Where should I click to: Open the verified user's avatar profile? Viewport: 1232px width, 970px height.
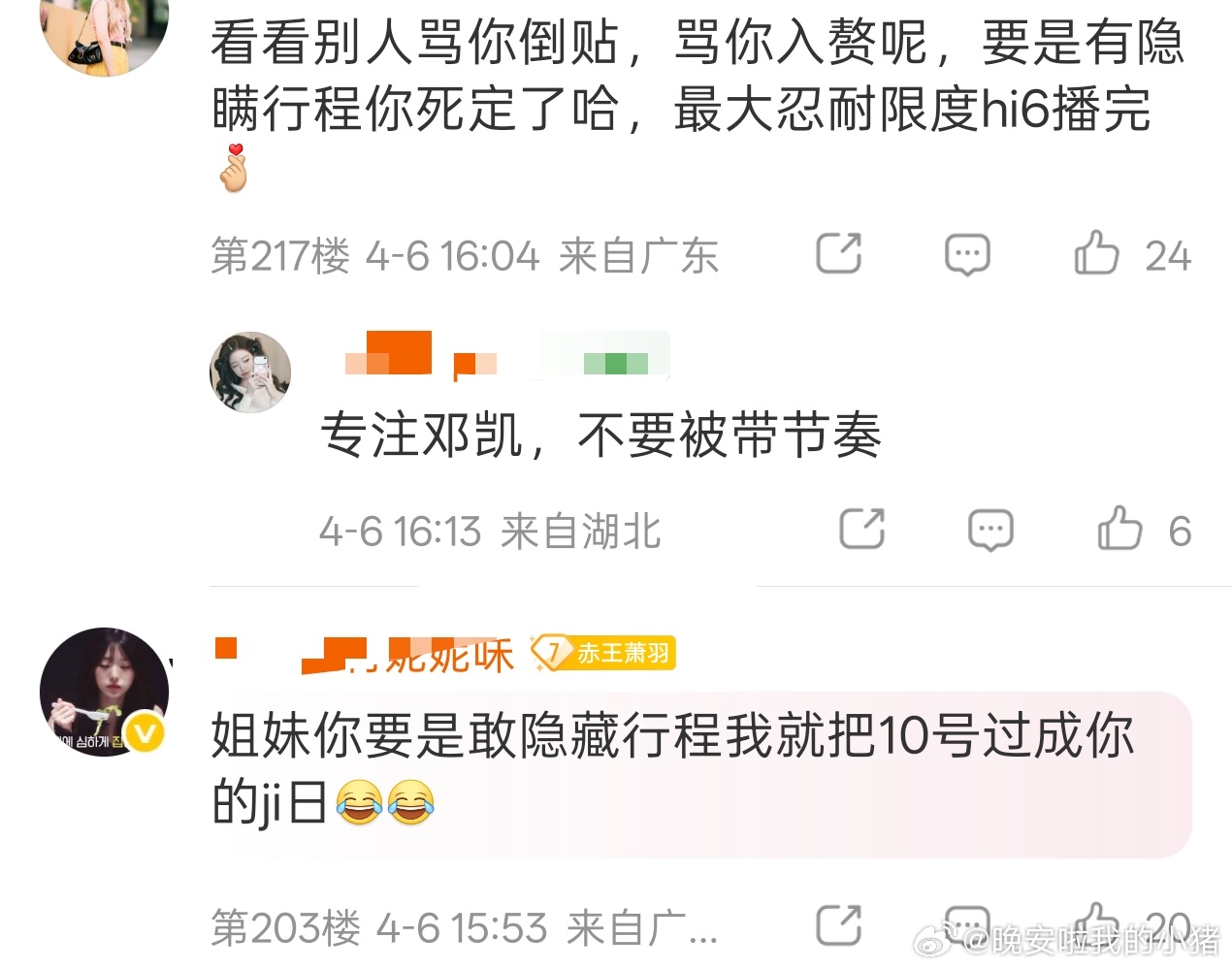click(104, 692)
